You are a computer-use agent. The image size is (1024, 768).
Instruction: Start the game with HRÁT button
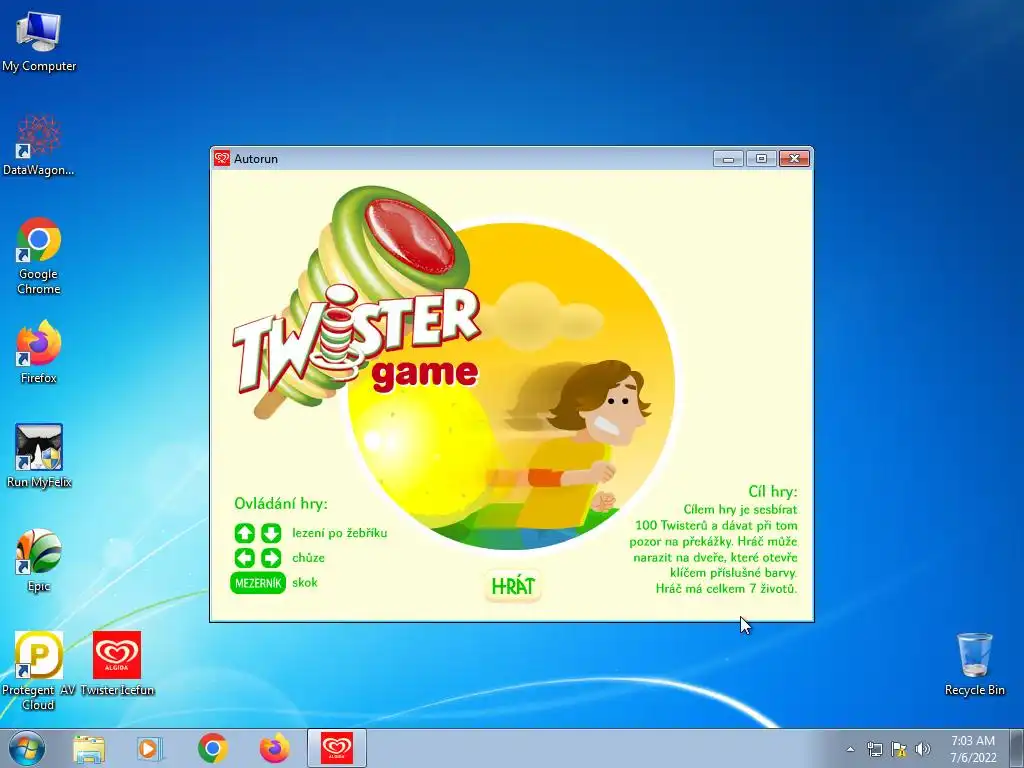click(x=513, y=586)
